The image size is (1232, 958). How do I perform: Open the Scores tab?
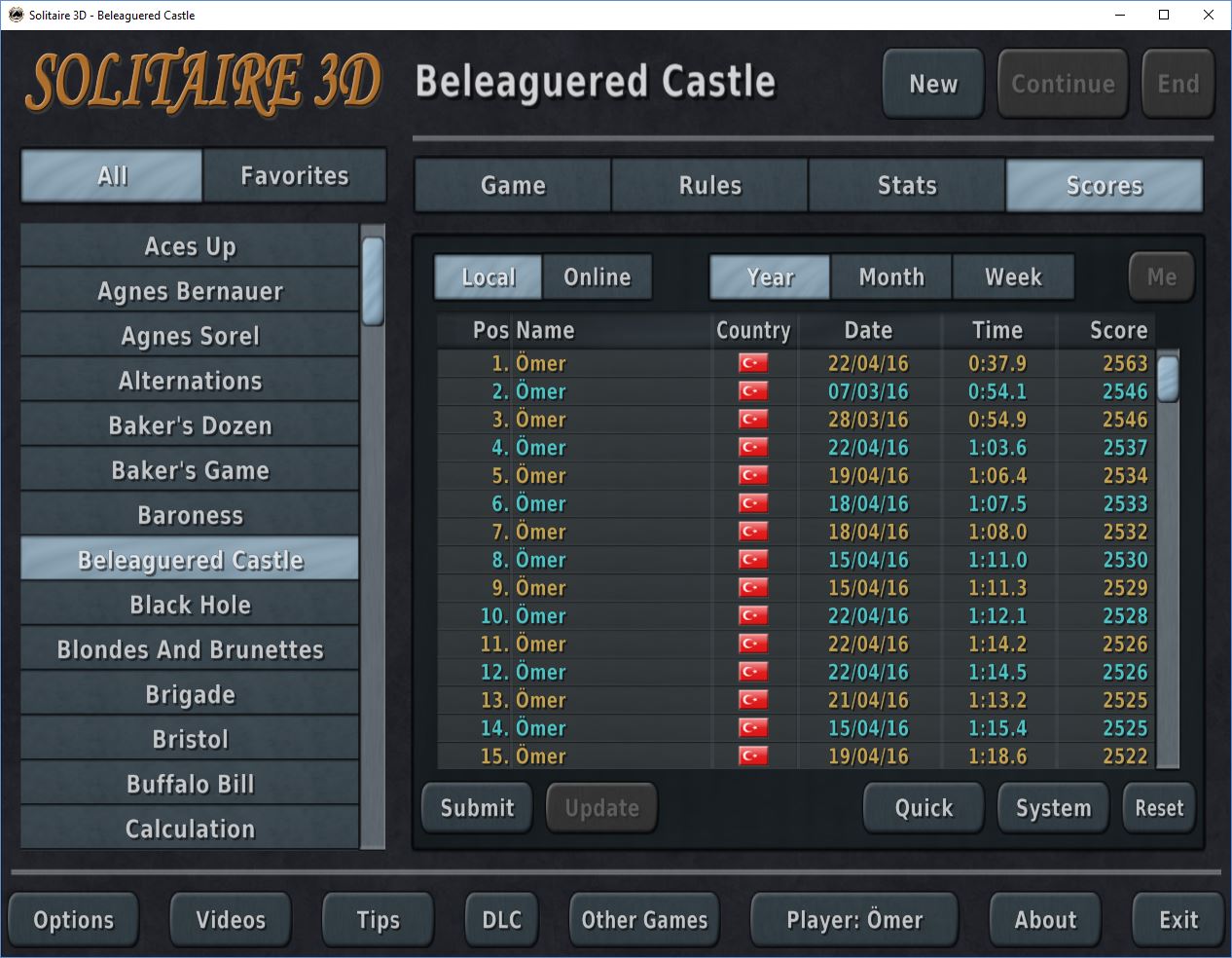tap(1105, 185)
